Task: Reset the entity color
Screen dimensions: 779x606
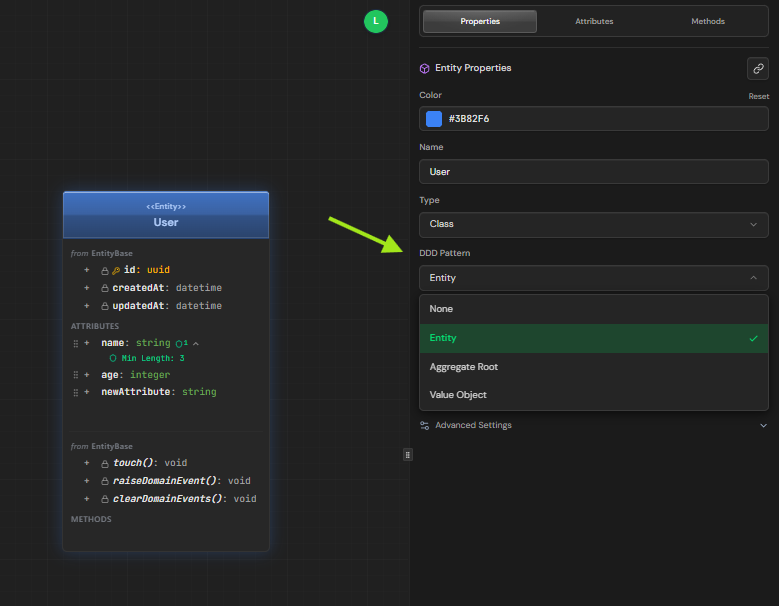Action: click(x=759, y=96)
